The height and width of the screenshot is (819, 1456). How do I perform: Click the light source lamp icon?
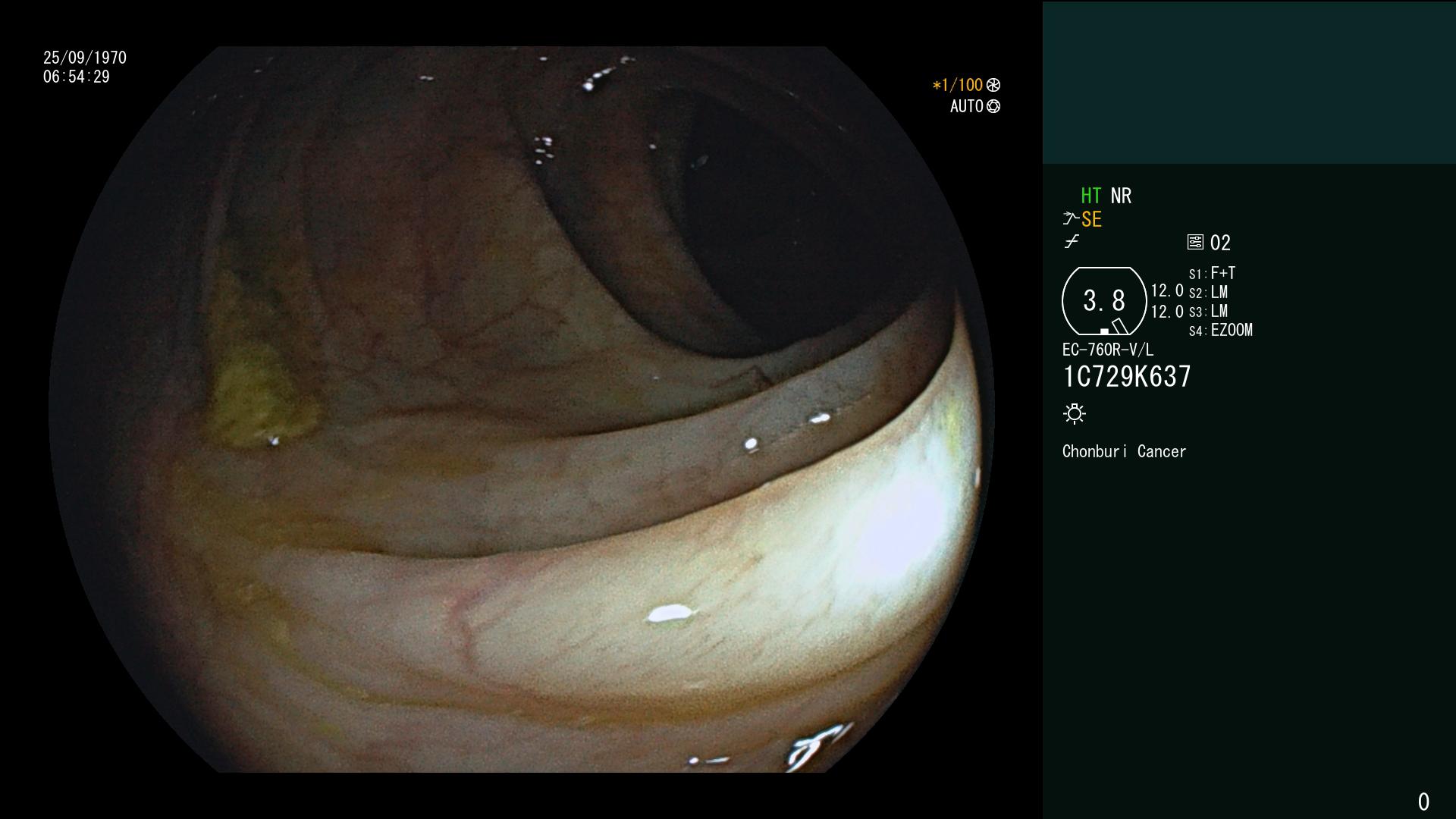(1075, 413)
